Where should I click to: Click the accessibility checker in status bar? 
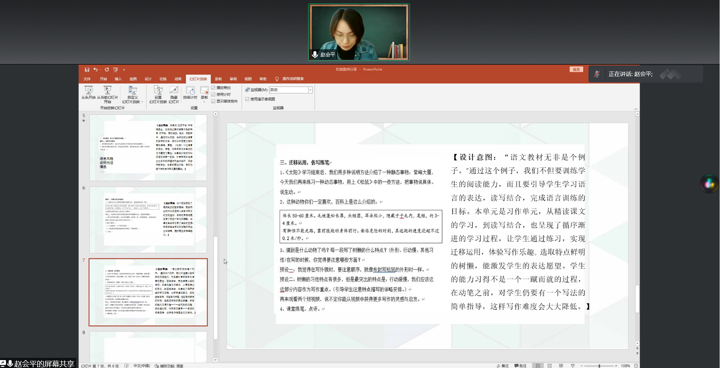click(169, 366)
